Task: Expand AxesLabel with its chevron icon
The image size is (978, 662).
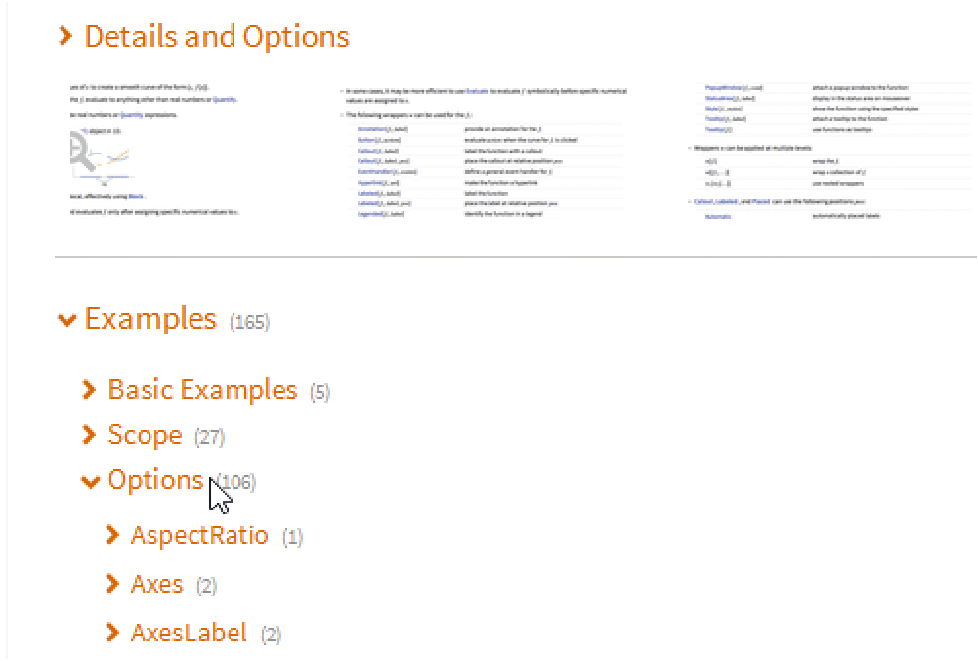Action: click(x=113, y=632)
